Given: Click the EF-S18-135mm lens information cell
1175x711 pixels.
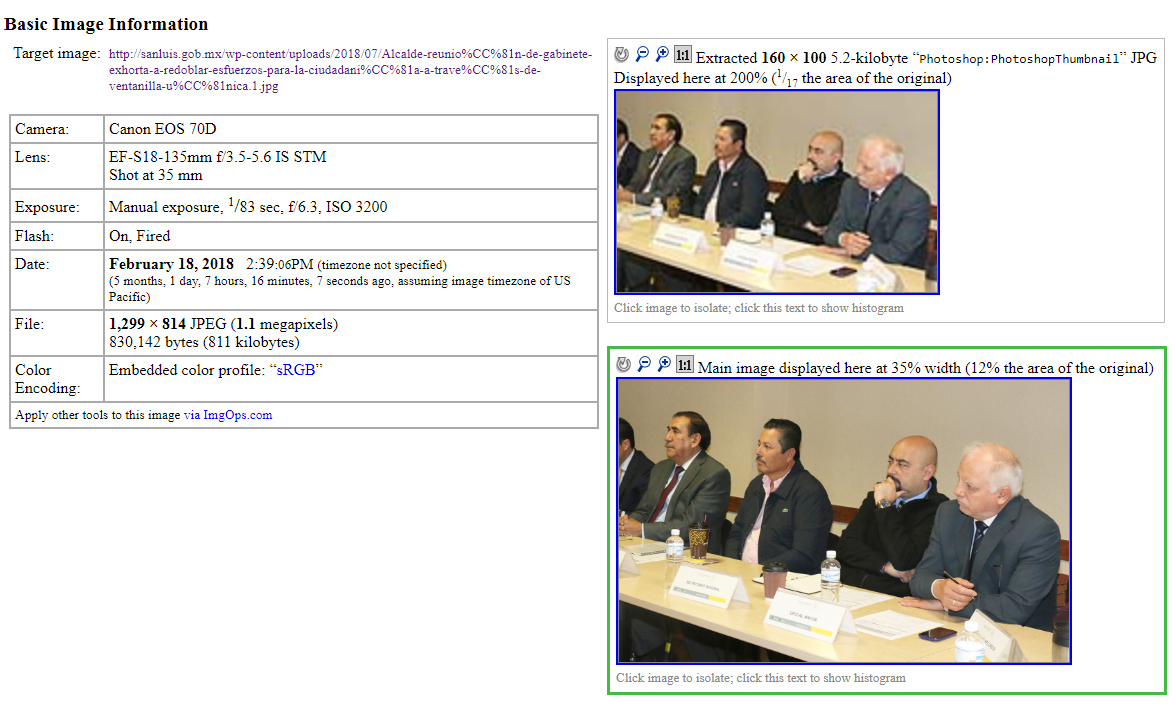Looking at the screenshot, I should 351,166.
